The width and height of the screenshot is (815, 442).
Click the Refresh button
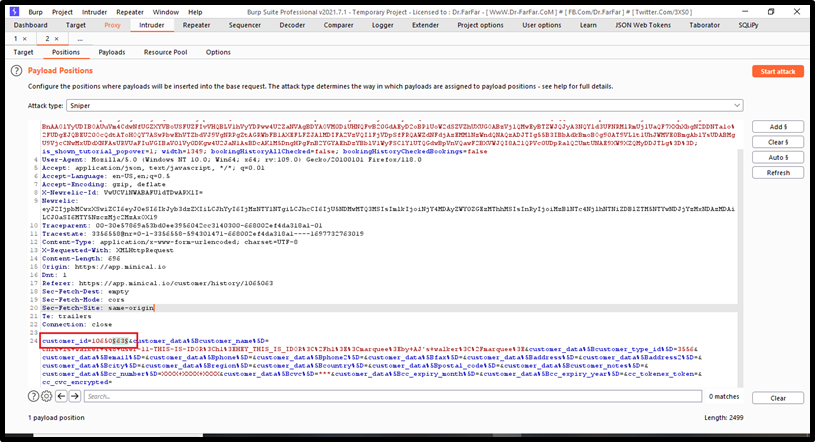778,173
